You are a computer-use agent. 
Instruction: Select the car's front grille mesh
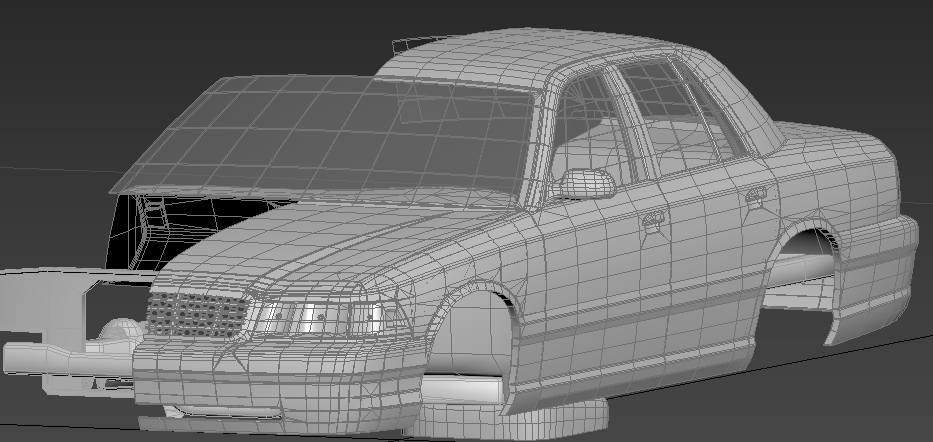point(197,315)
